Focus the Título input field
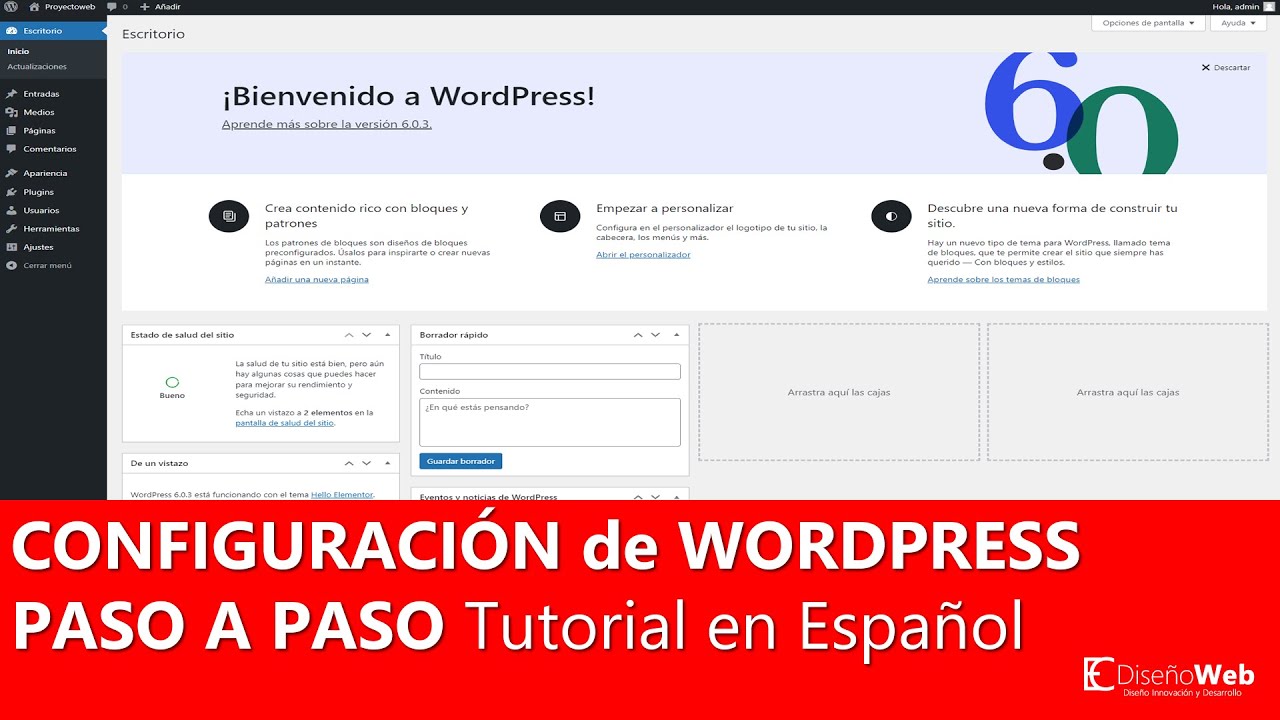 (x=550, y=371)
